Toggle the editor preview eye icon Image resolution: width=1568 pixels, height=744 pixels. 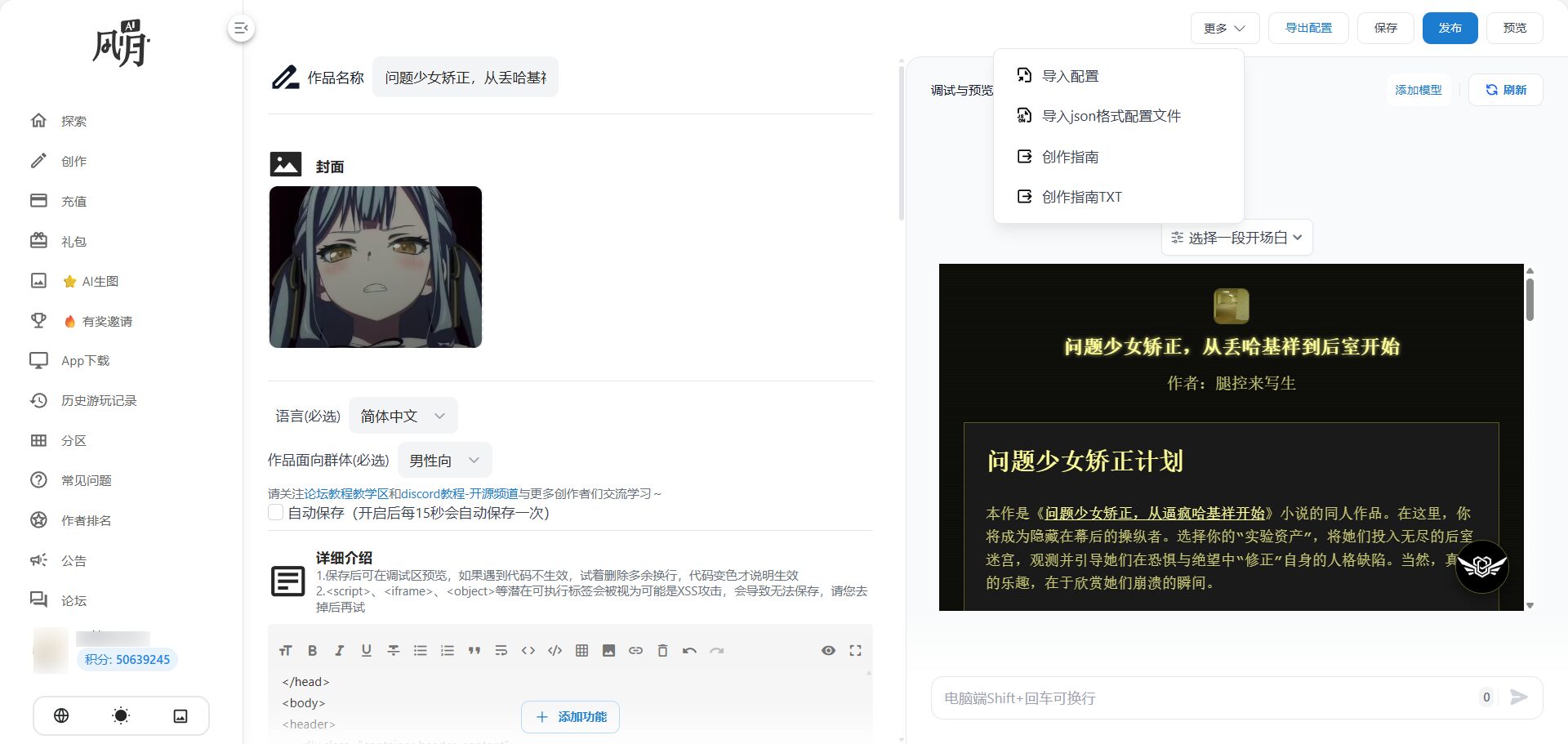click(x=828, y=651)
